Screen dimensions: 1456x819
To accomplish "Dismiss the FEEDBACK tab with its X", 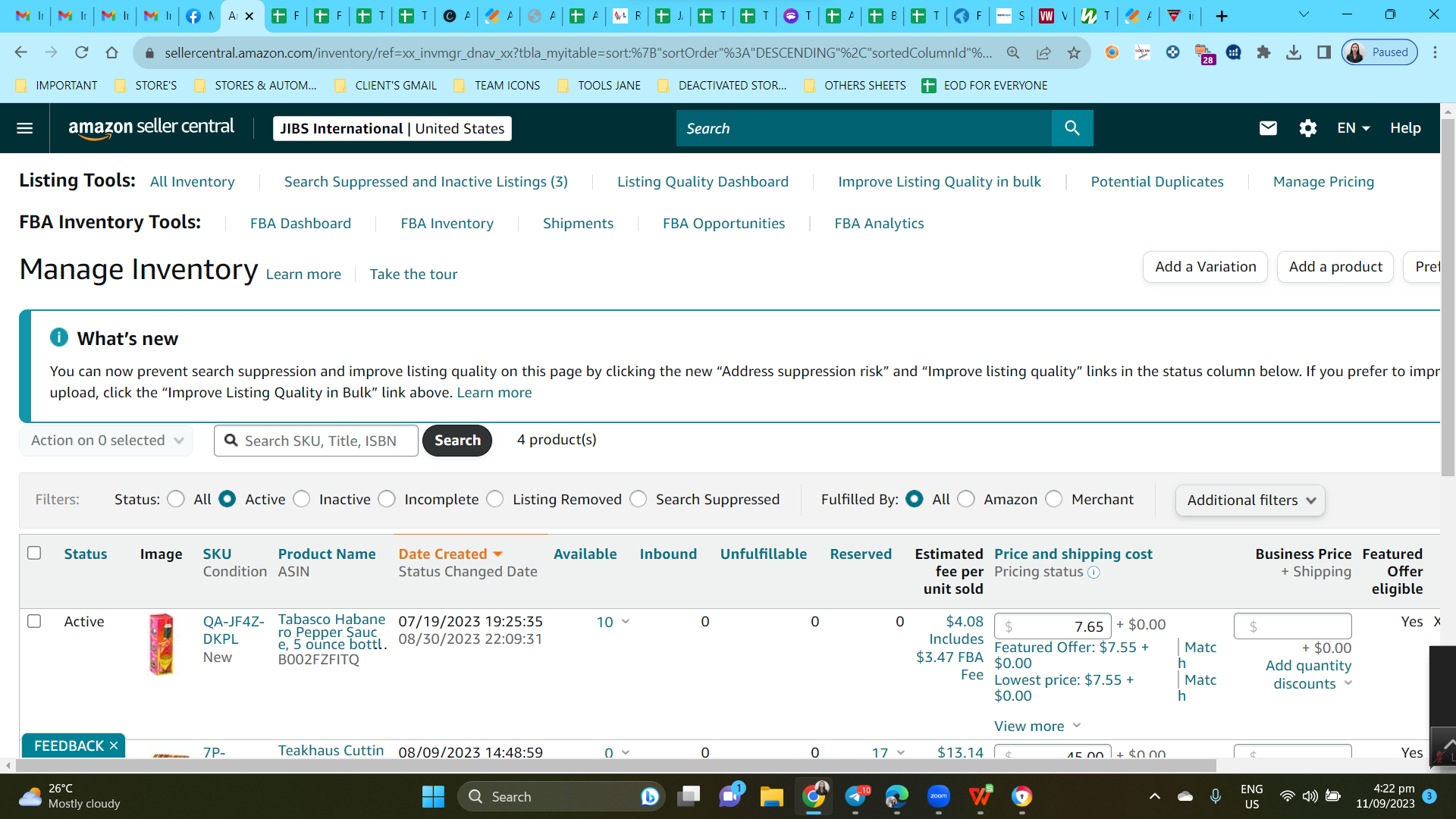I will (114, 745).
